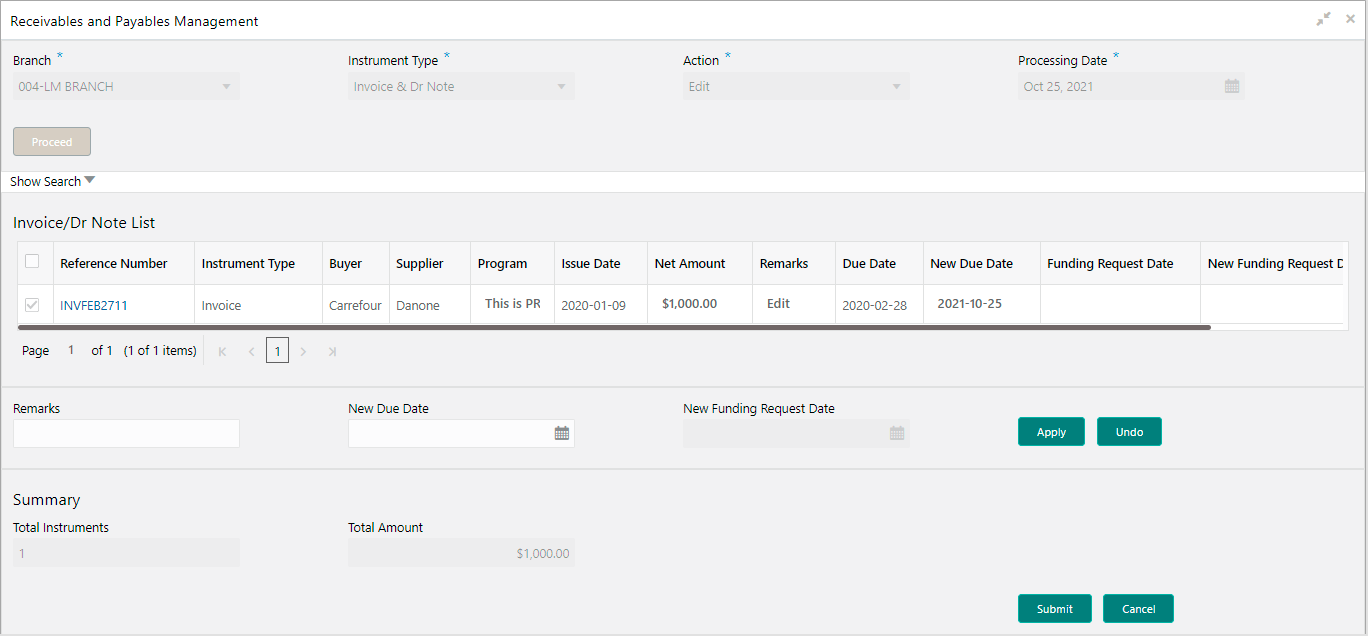The width and height of the screenshot is (1368, 636).
Task: Open the Processing Date calendar icon
Action: pyautogui.click(x=1232, y=86)
